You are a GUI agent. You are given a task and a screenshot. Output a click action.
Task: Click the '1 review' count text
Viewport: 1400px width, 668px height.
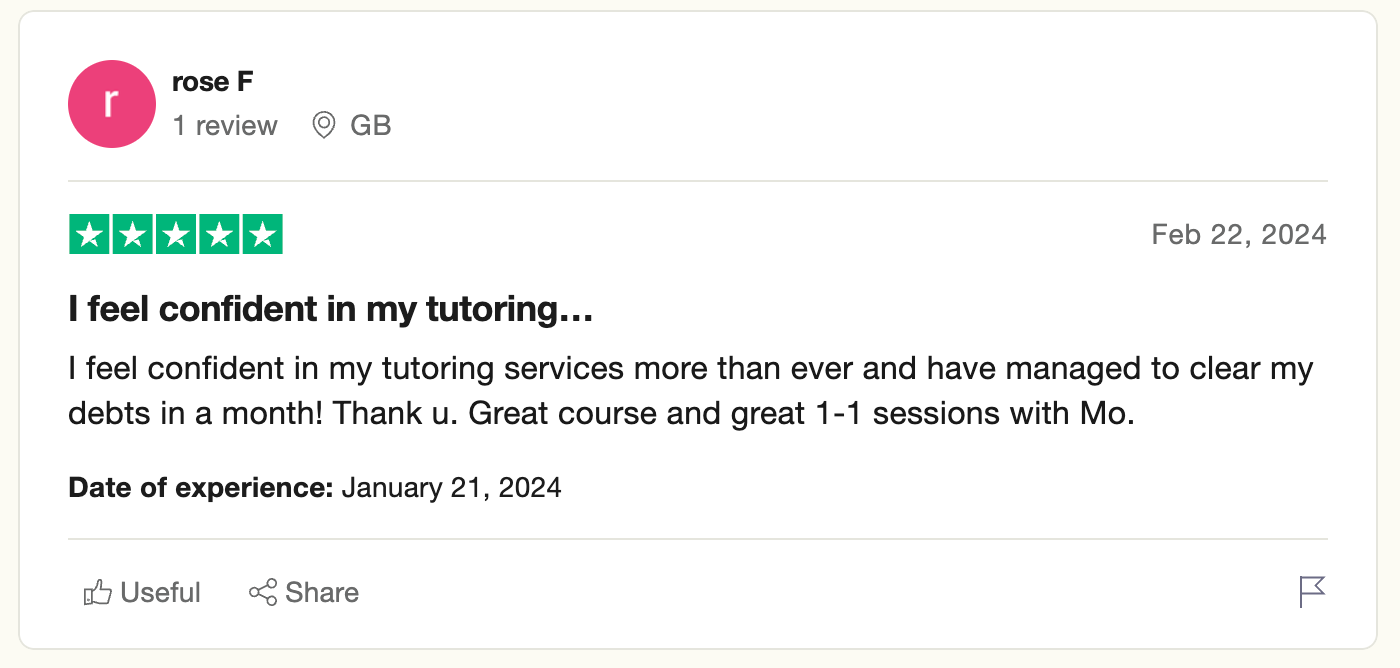(x=225, y=126)
